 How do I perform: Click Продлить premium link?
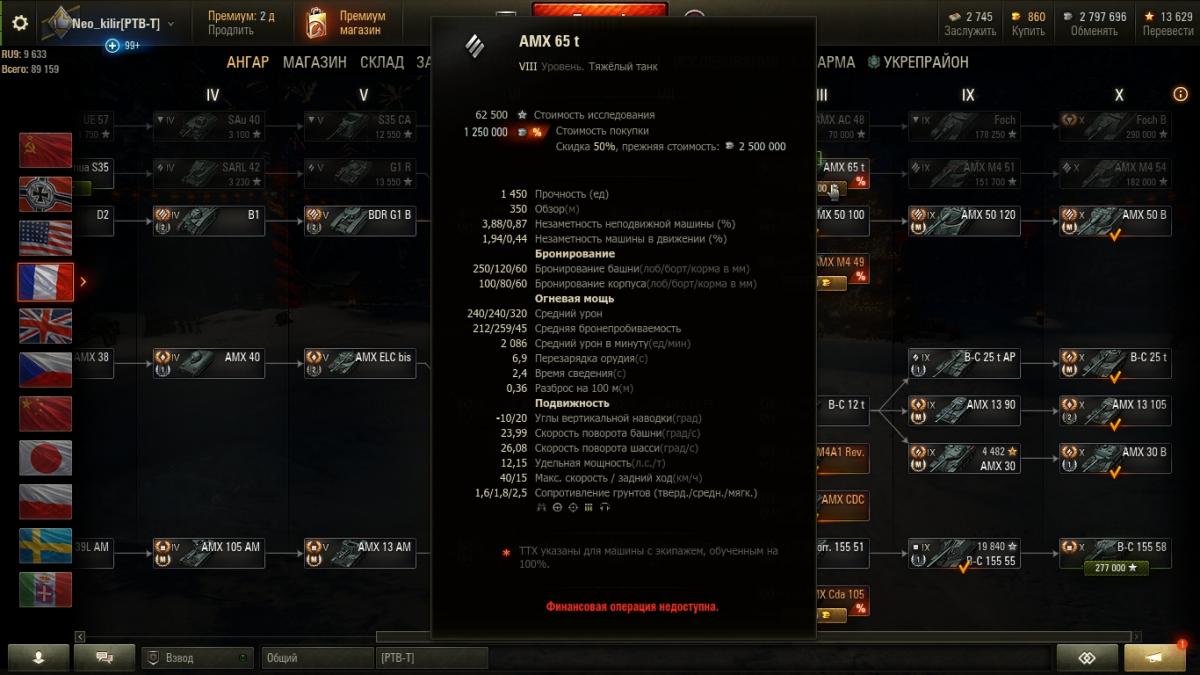tap(230, 31)
